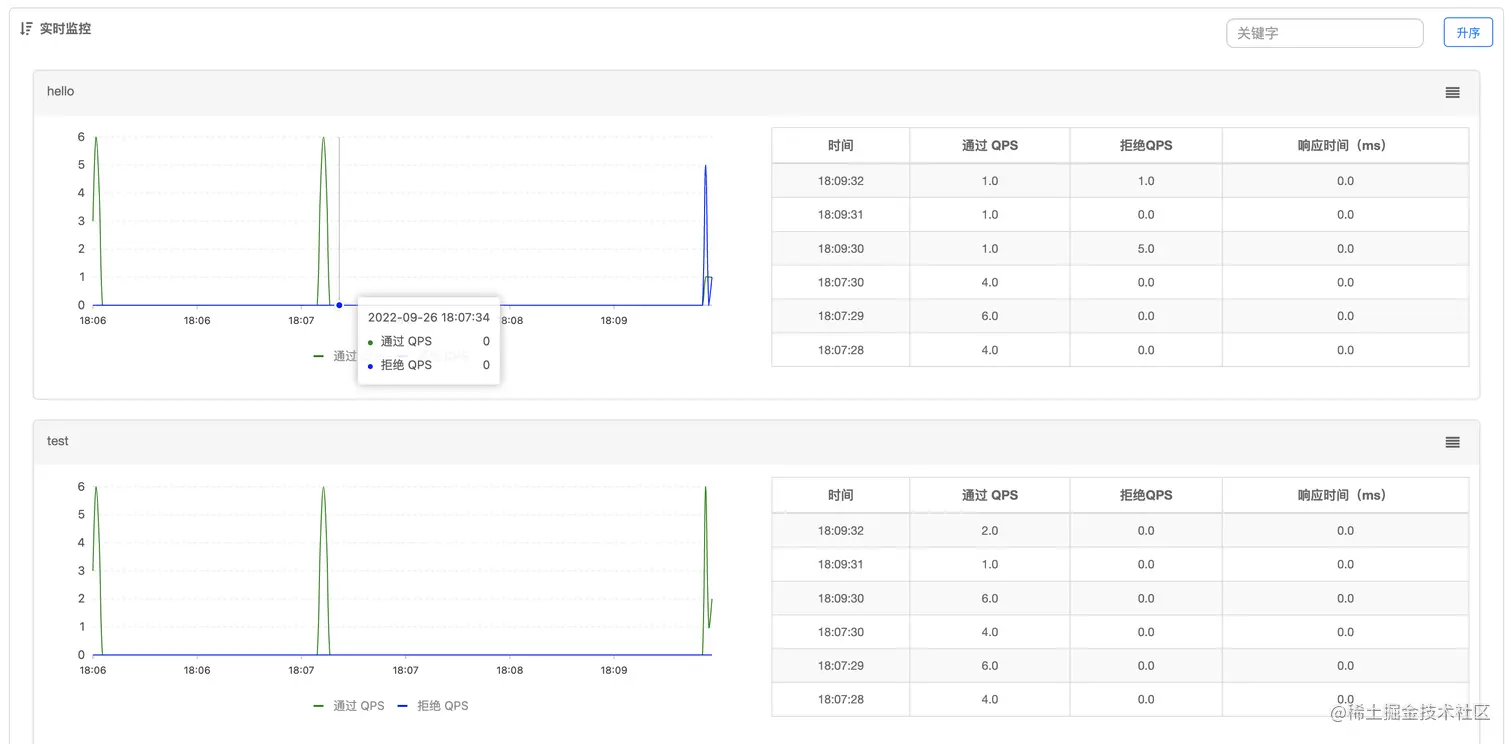Click 18:09 axis label on test chart
Screen dimensions: 1512x744
coord(614,671)
